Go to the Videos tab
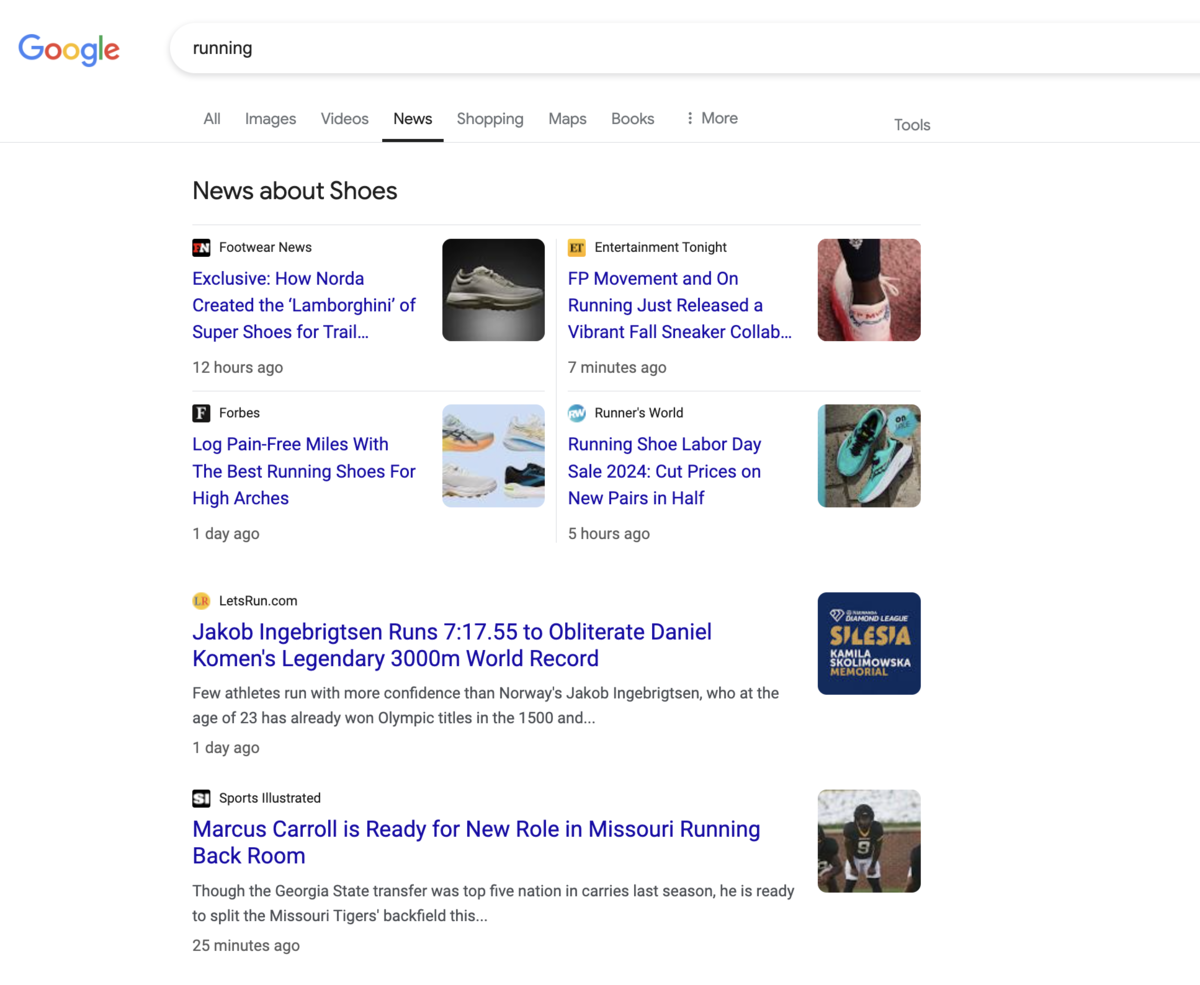 (344, 118)
